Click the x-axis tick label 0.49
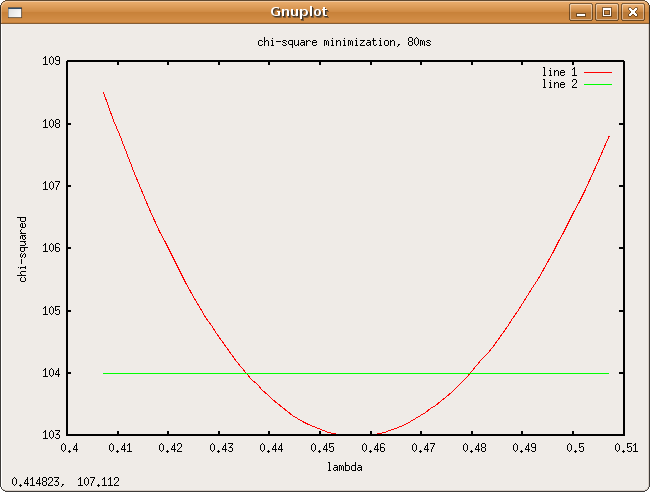Screen dimensions: 650x492 point(524,448)
